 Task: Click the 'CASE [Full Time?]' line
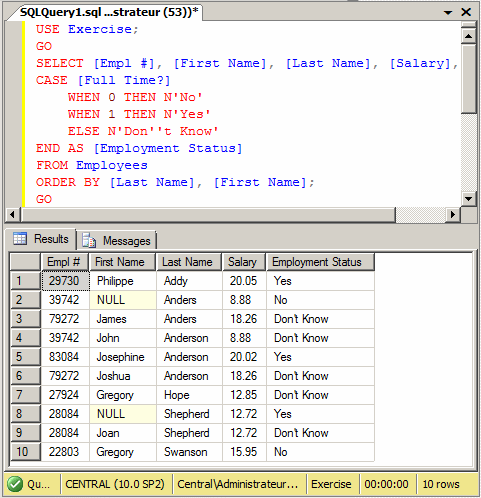coord(103,80)
